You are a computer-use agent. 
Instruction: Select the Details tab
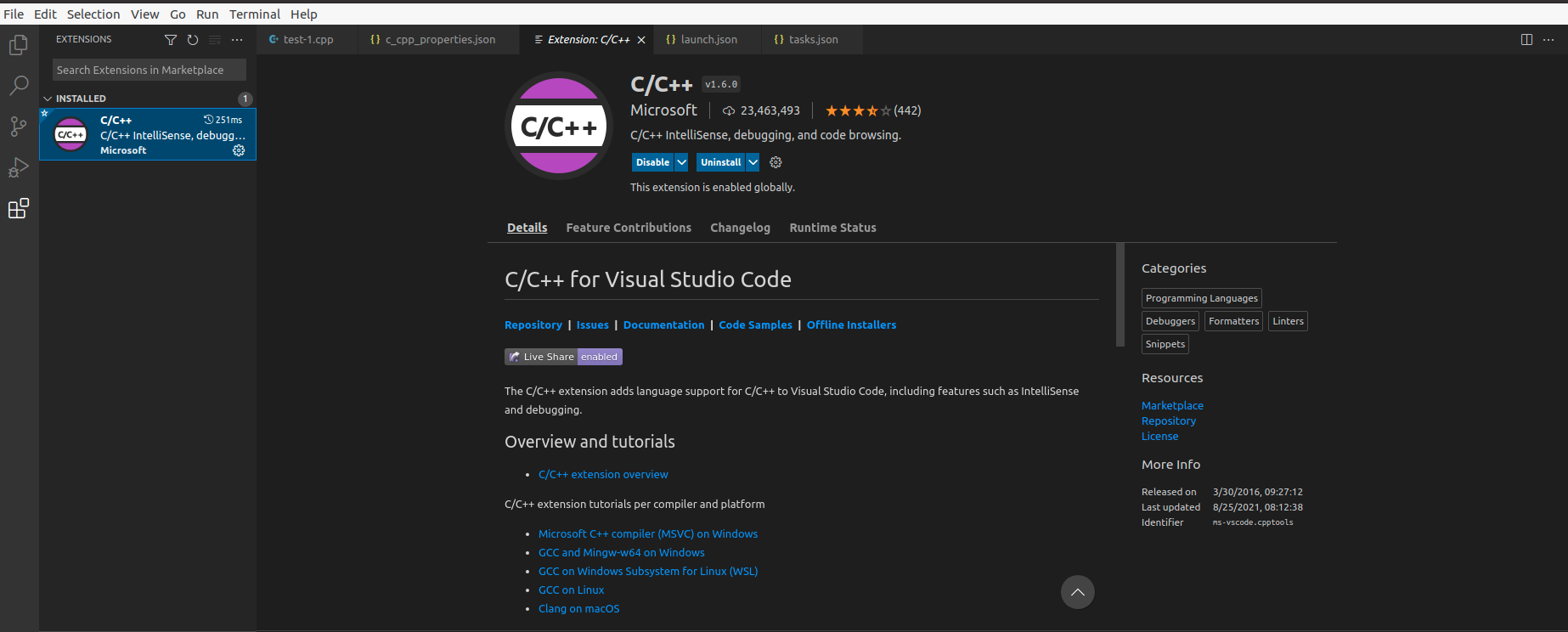[x=527, y=228]
